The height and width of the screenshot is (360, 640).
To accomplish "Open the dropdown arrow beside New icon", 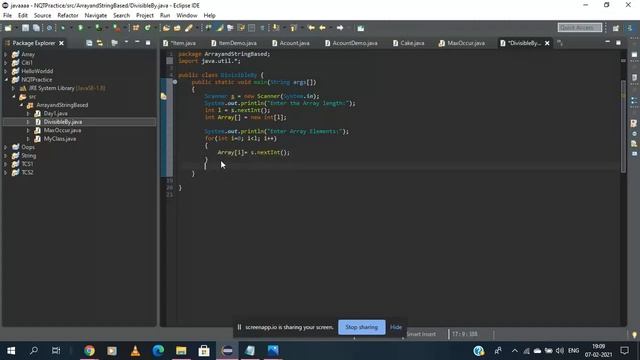I will tap(16, 28).
